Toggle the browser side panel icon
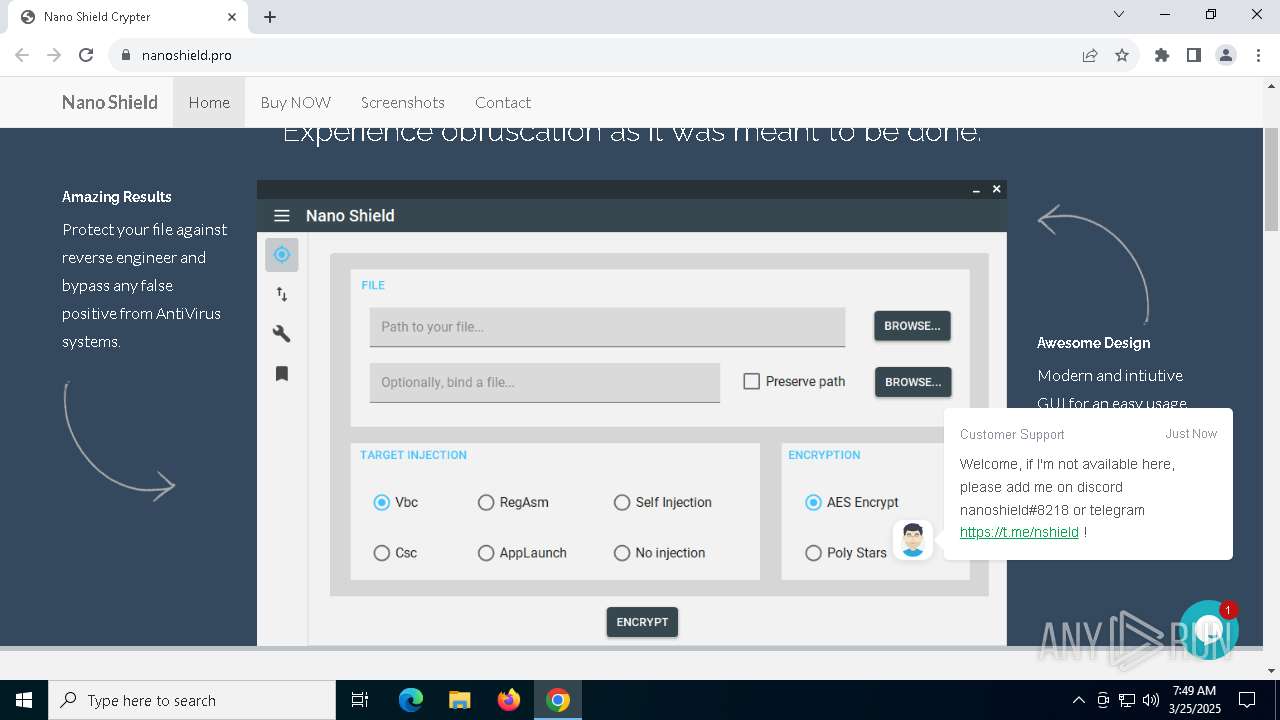 pos(1194,55)
